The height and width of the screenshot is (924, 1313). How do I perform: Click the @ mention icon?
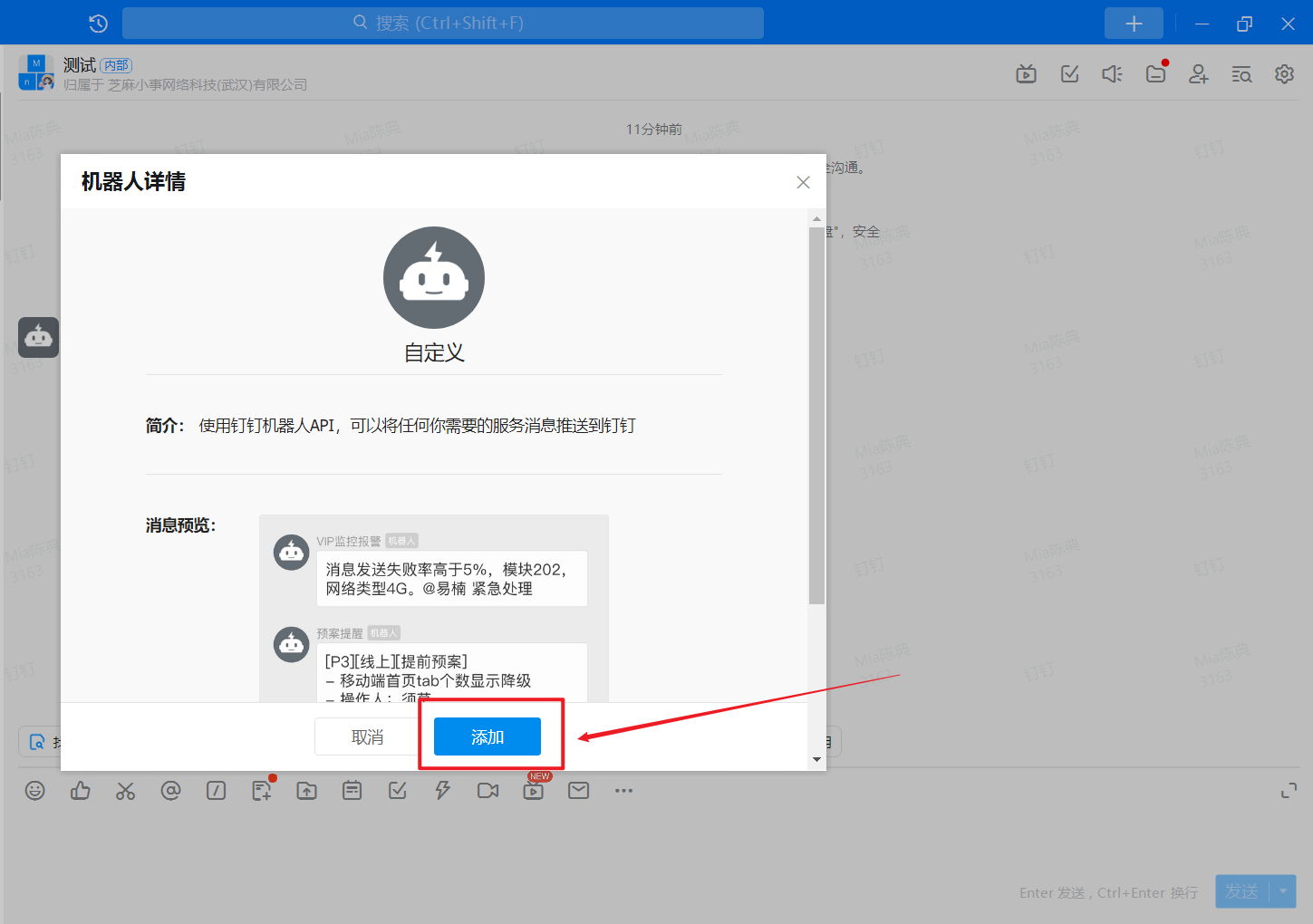pos(170,791)
